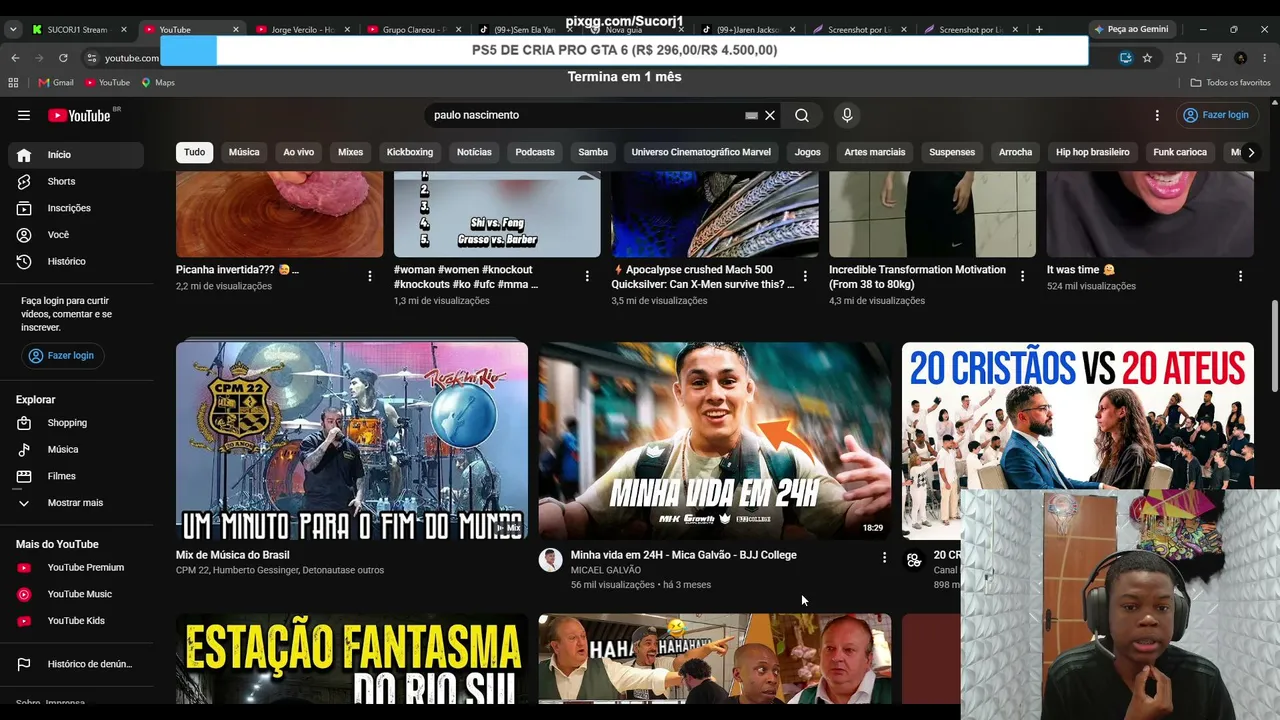Select the Mixes filter chip
Viewport: 1280px width, 720px height.
pos(350,152)
